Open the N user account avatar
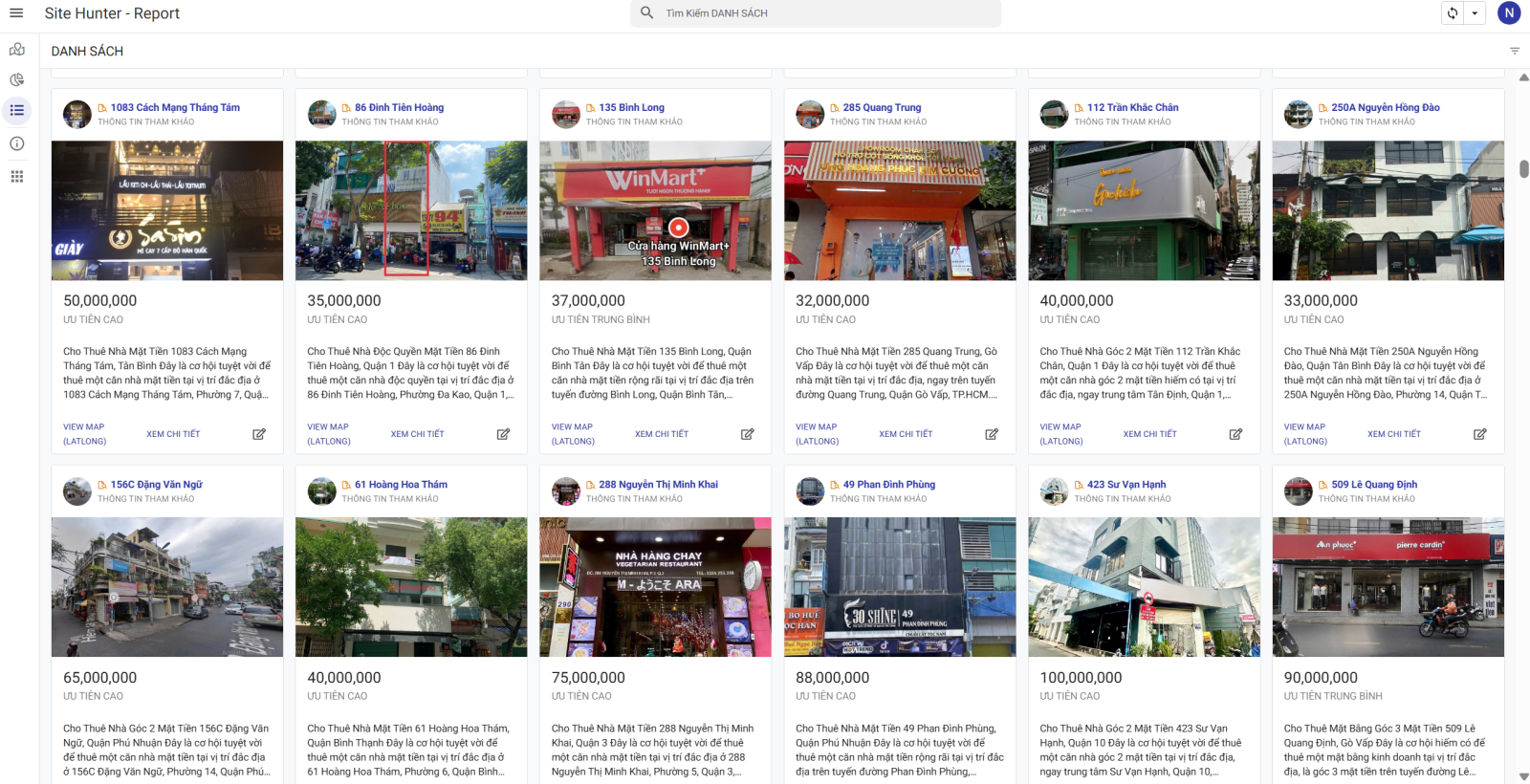Viewport: 1530px width, 784px height. (x=1509, y=13)
